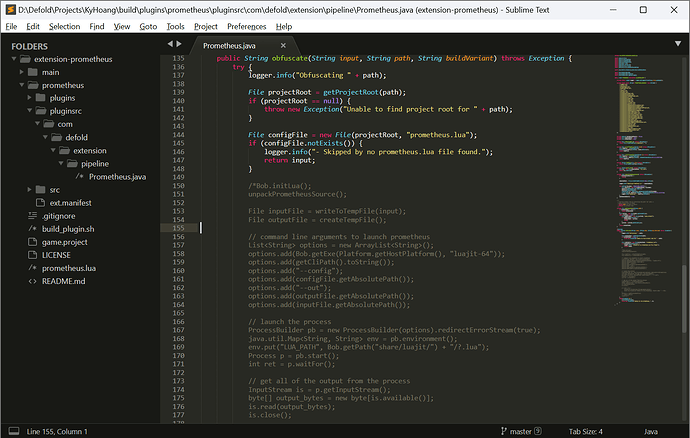This screenshot has width=690, height=438.
Task: Open prometheus.lua in sidebar
Action: (69, 268)
